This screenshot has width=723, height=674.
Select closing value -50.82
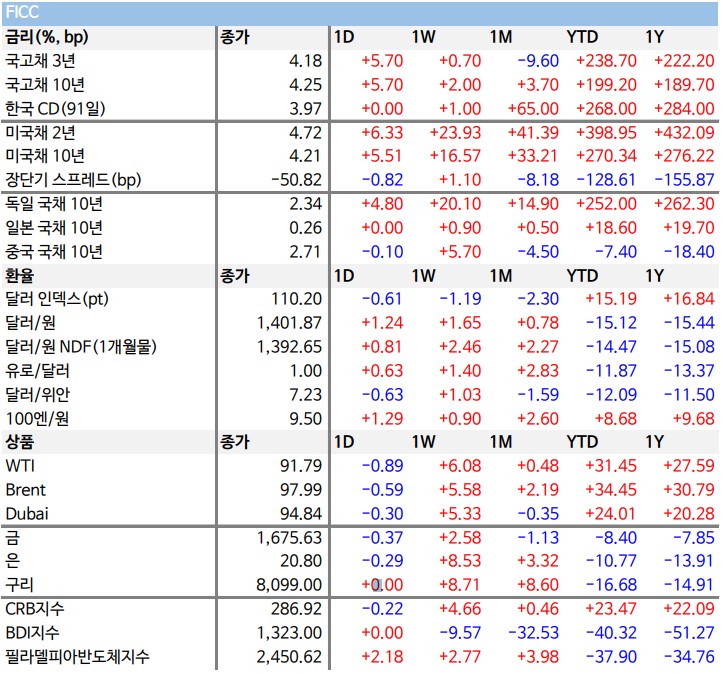click(296, 180)
